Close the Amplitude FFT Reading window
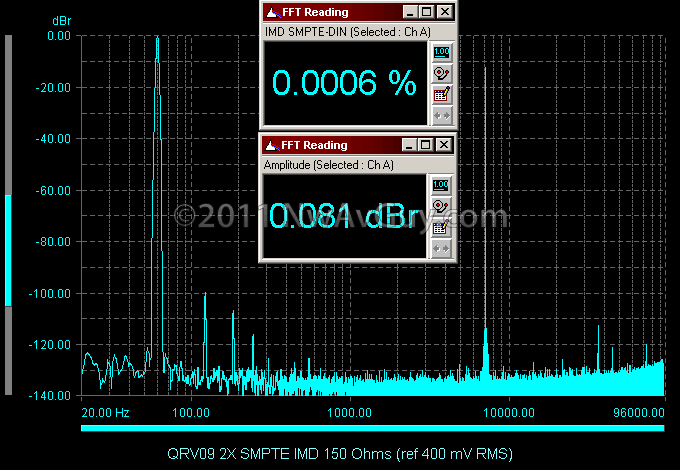The width and height of the screenshot is (680, 470). (444, 145)
